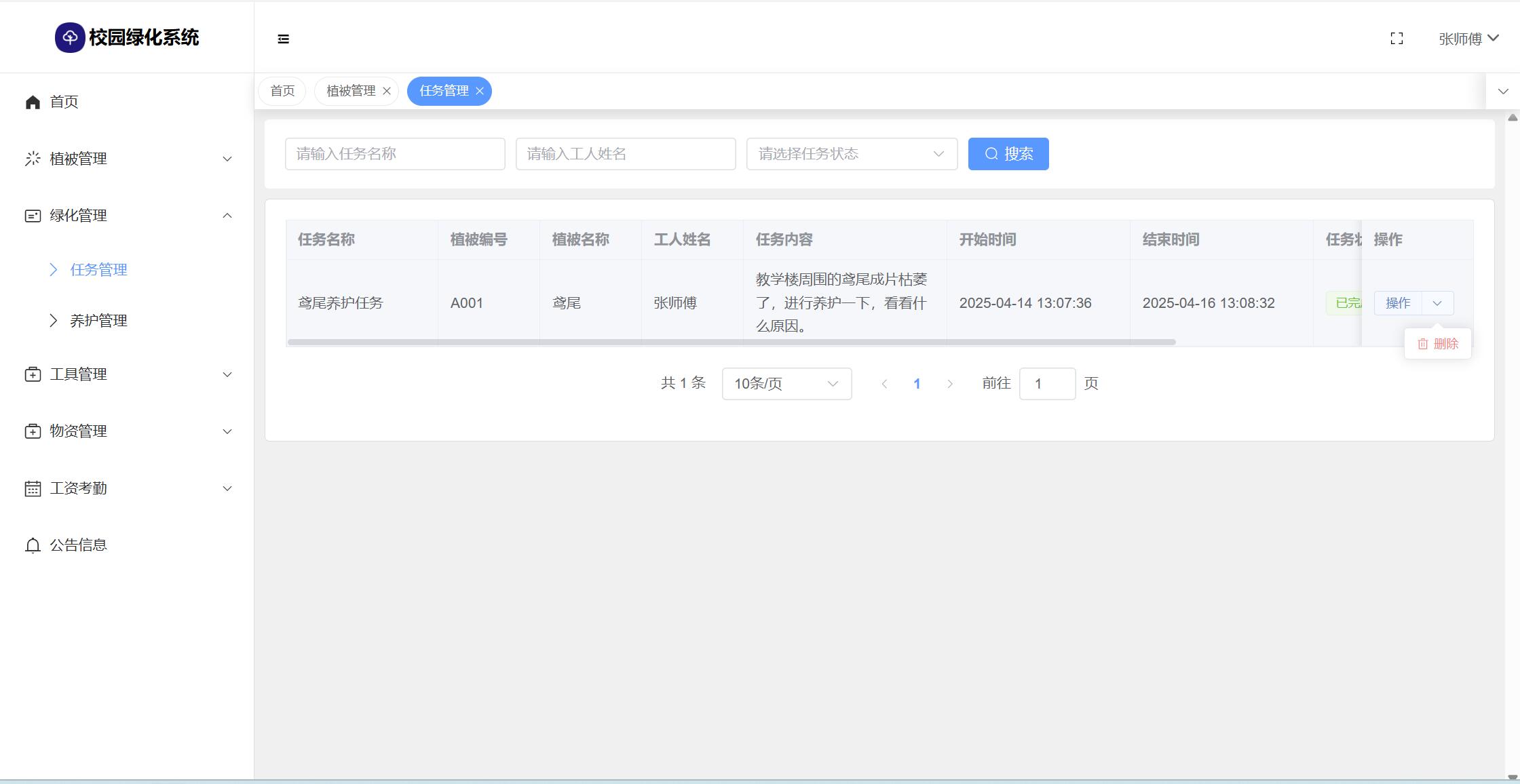Click the 搜索 button

1008,154
